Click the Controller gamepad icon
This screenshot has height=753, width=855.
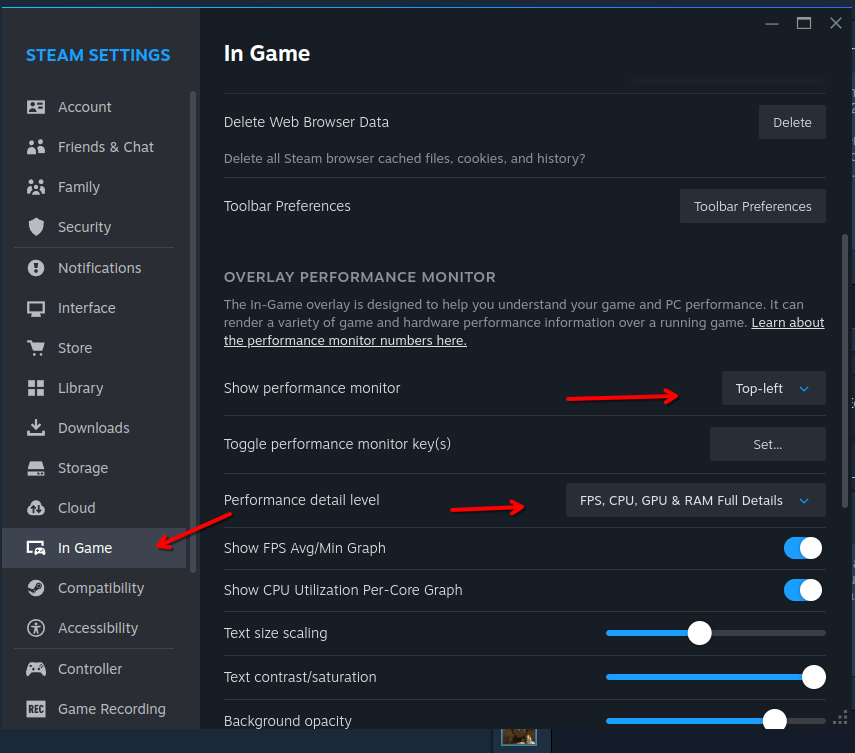coord(36,669)
